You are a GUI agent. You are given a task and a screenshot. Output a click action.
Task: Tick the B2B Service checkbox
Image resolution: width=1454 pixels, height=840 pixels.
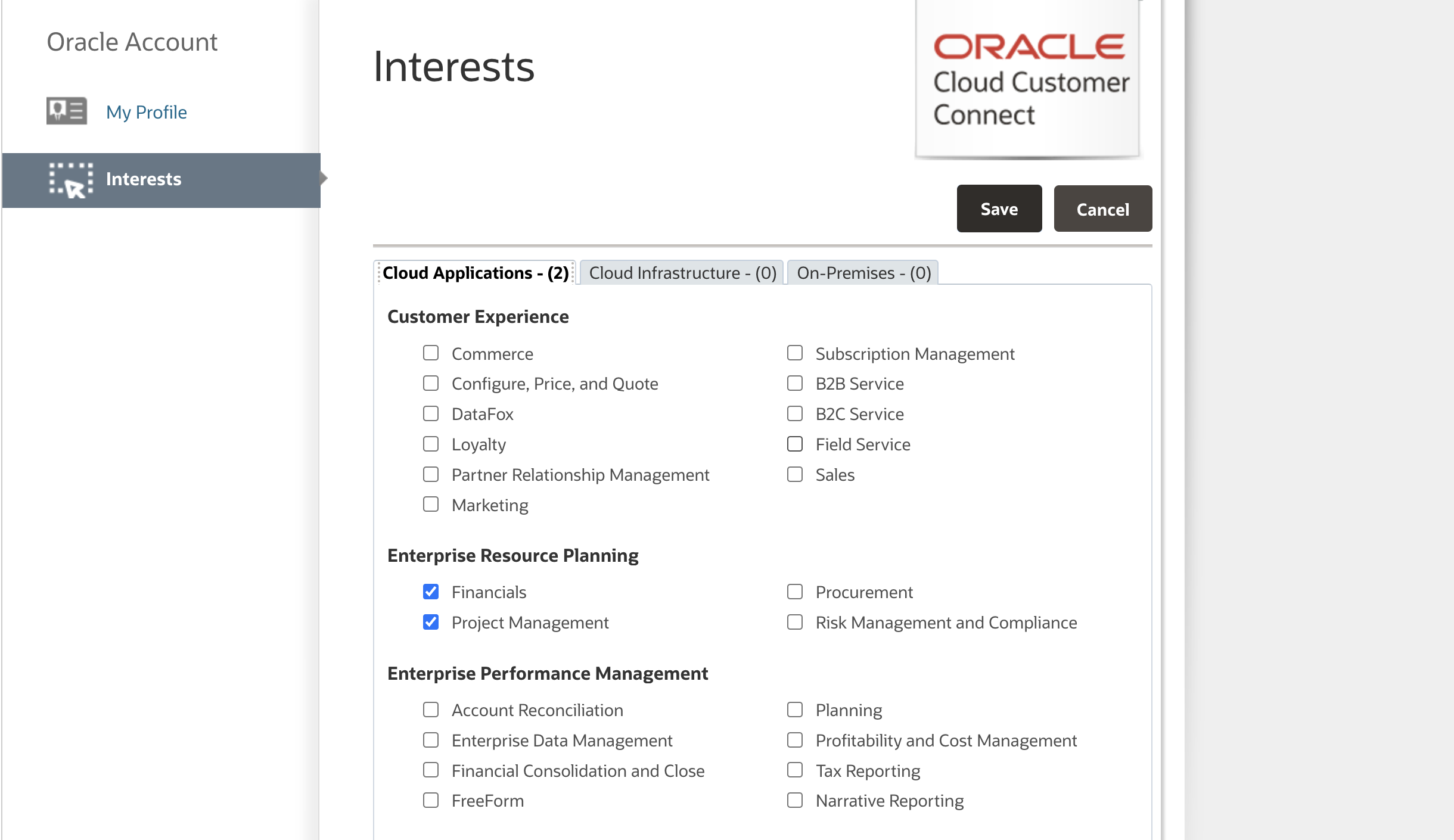(795, 383)
